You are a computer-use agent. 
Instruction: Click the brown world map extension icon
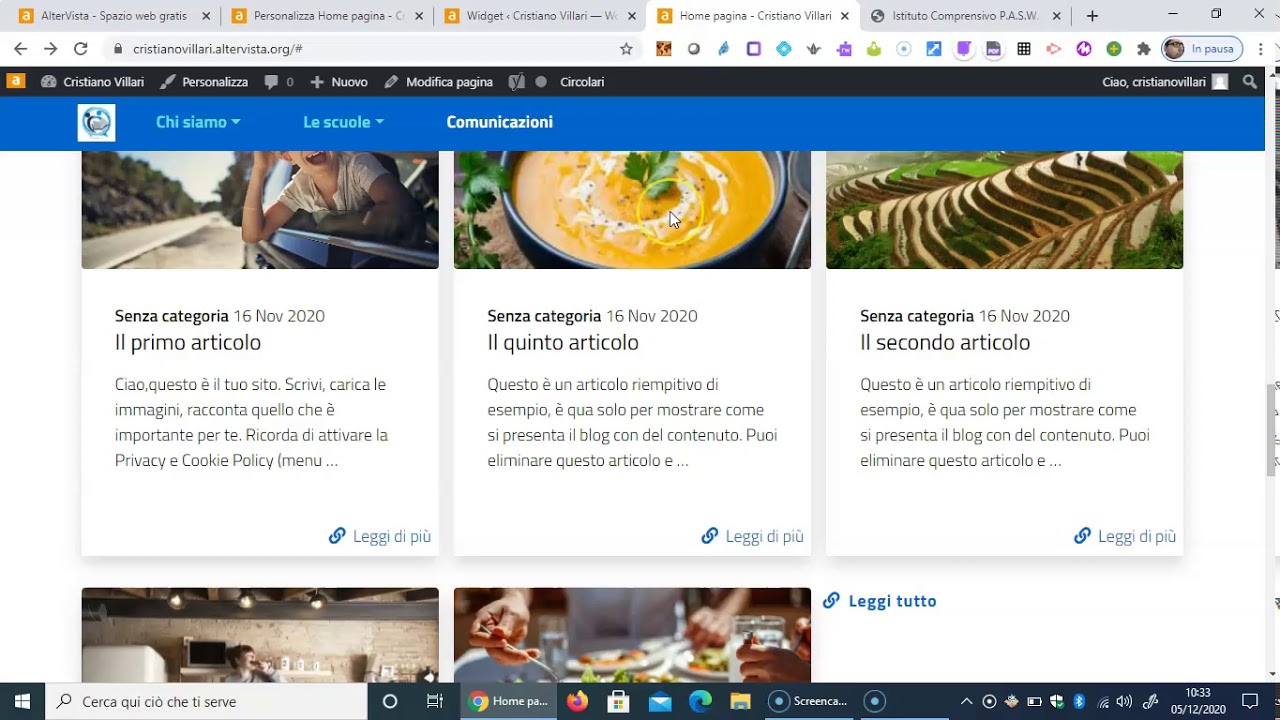pos(664,49)
